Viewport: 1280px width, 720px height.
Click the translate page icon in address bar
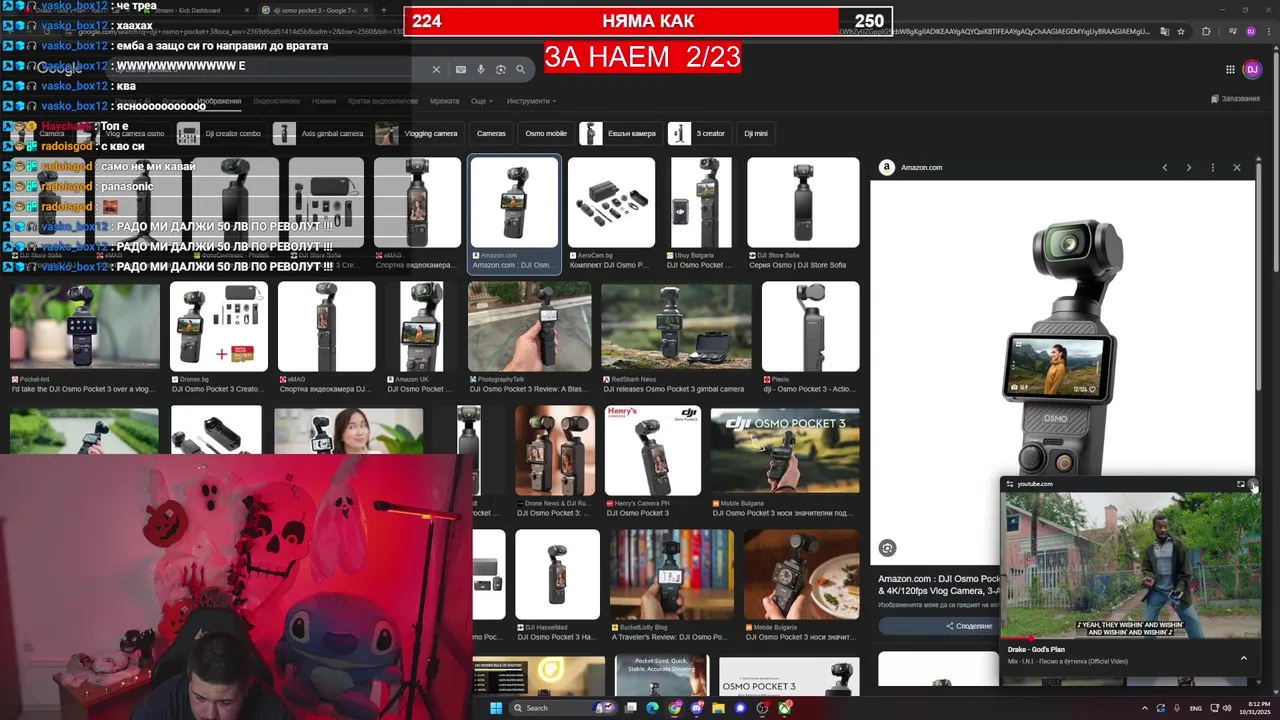pos(1164,32)
